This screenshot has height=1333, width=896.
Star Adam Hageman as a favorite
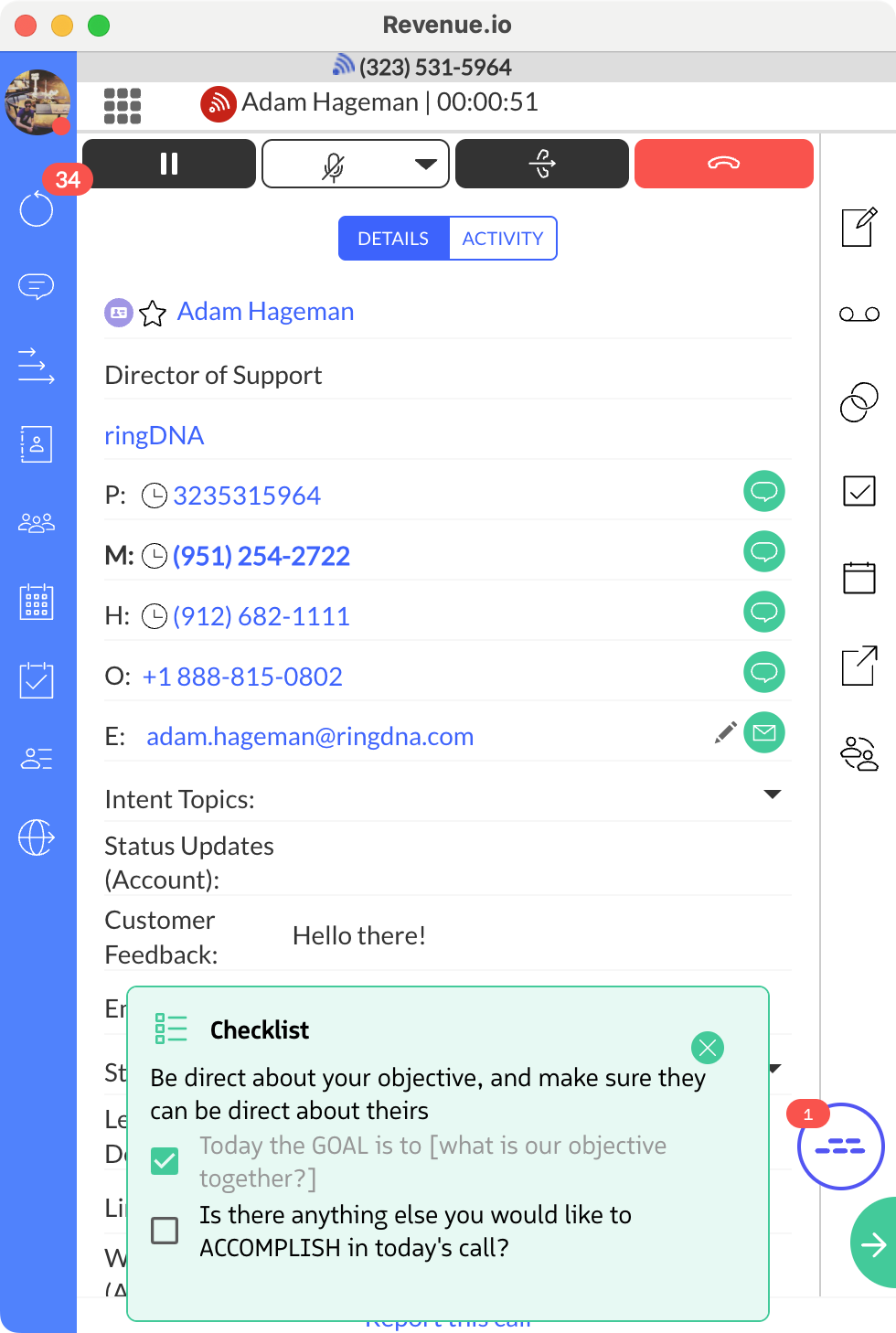coord(152,314)
